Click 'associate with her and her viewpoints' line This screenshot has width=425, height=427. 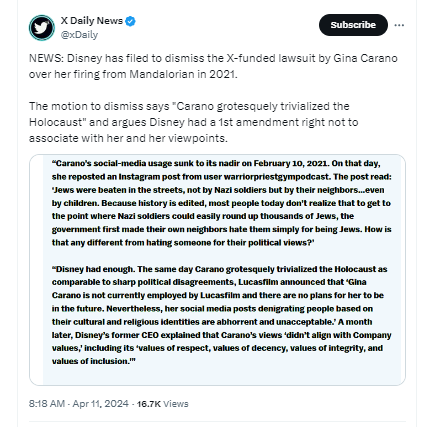click(128, 138)
